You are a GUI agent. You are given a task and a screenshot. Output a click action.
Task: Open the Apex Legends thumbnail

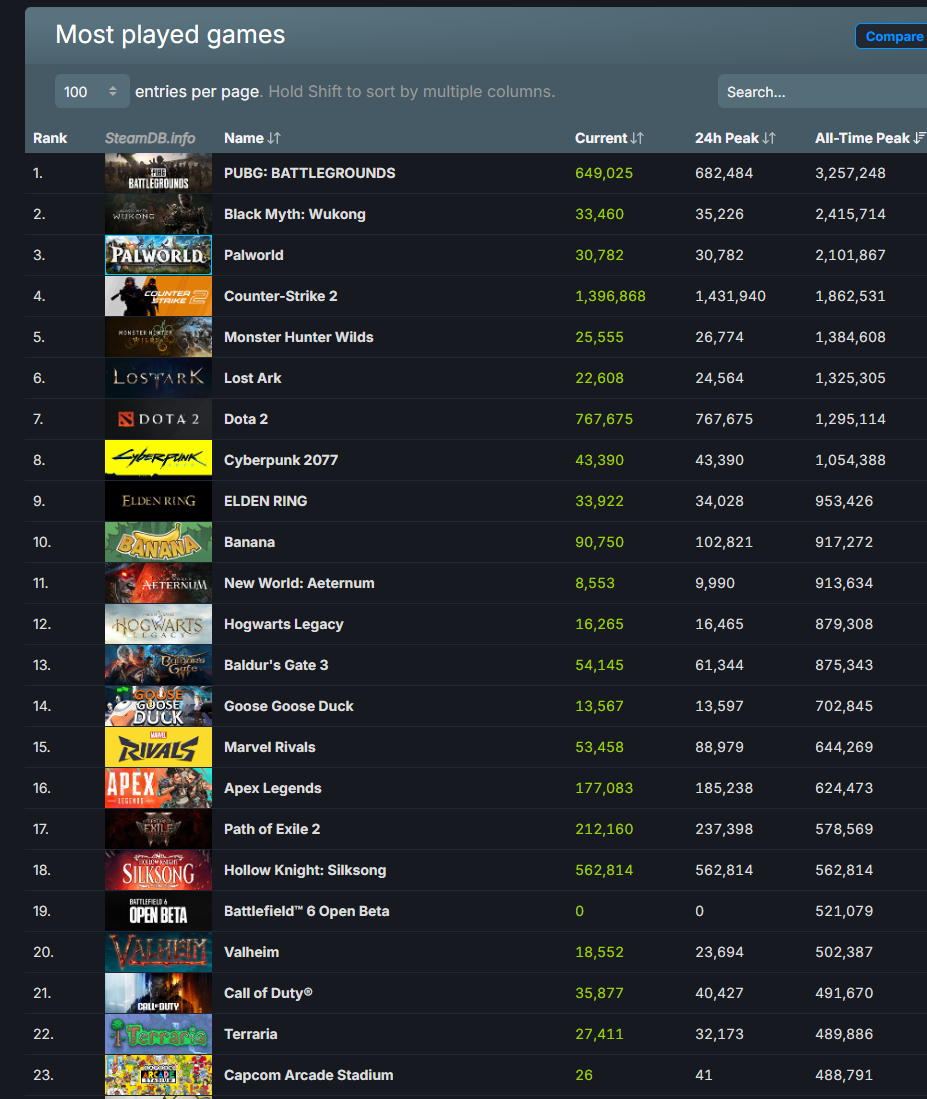(158, 789)
